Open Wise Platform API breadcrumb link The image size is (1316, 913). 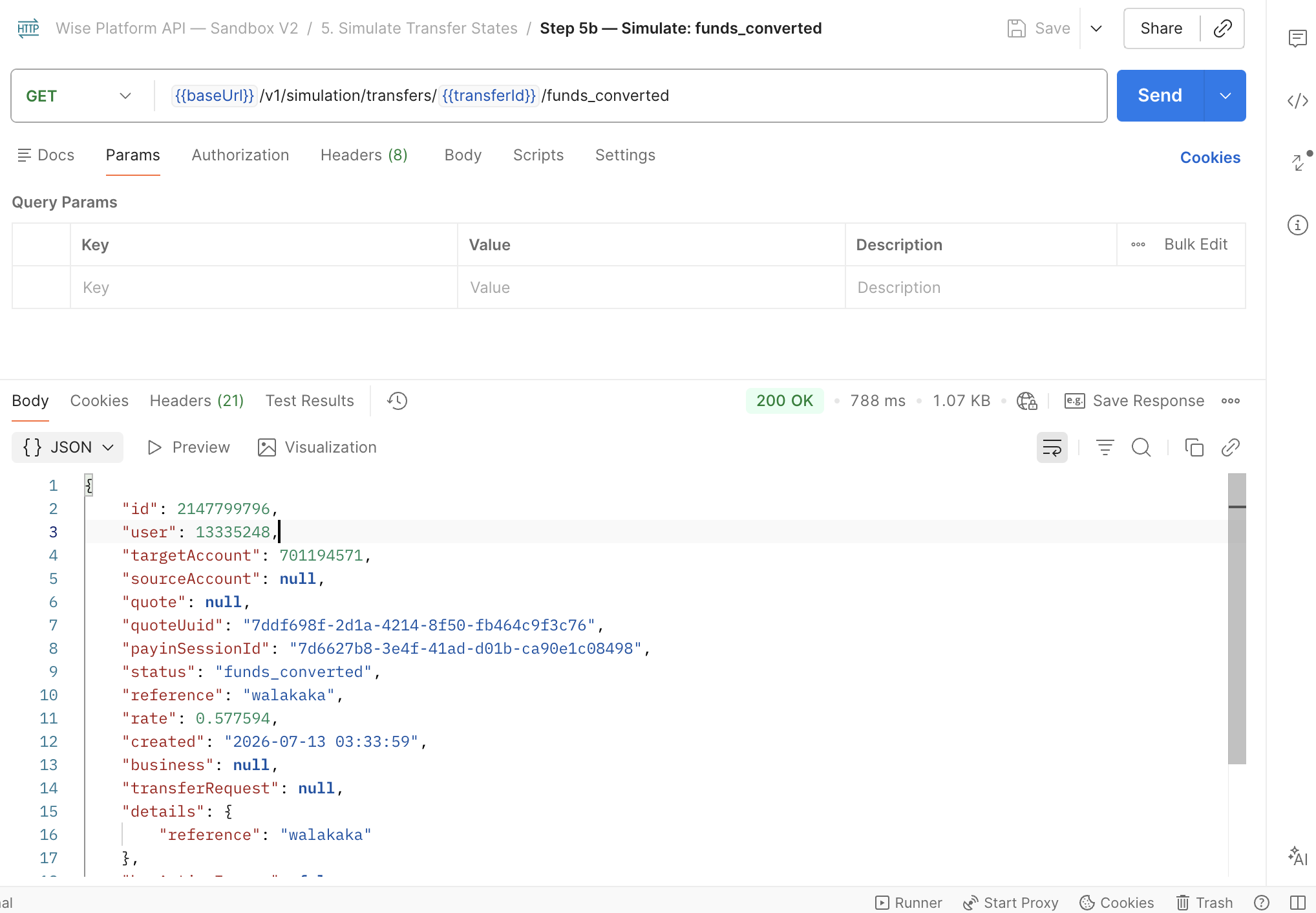tap(176, 28)
